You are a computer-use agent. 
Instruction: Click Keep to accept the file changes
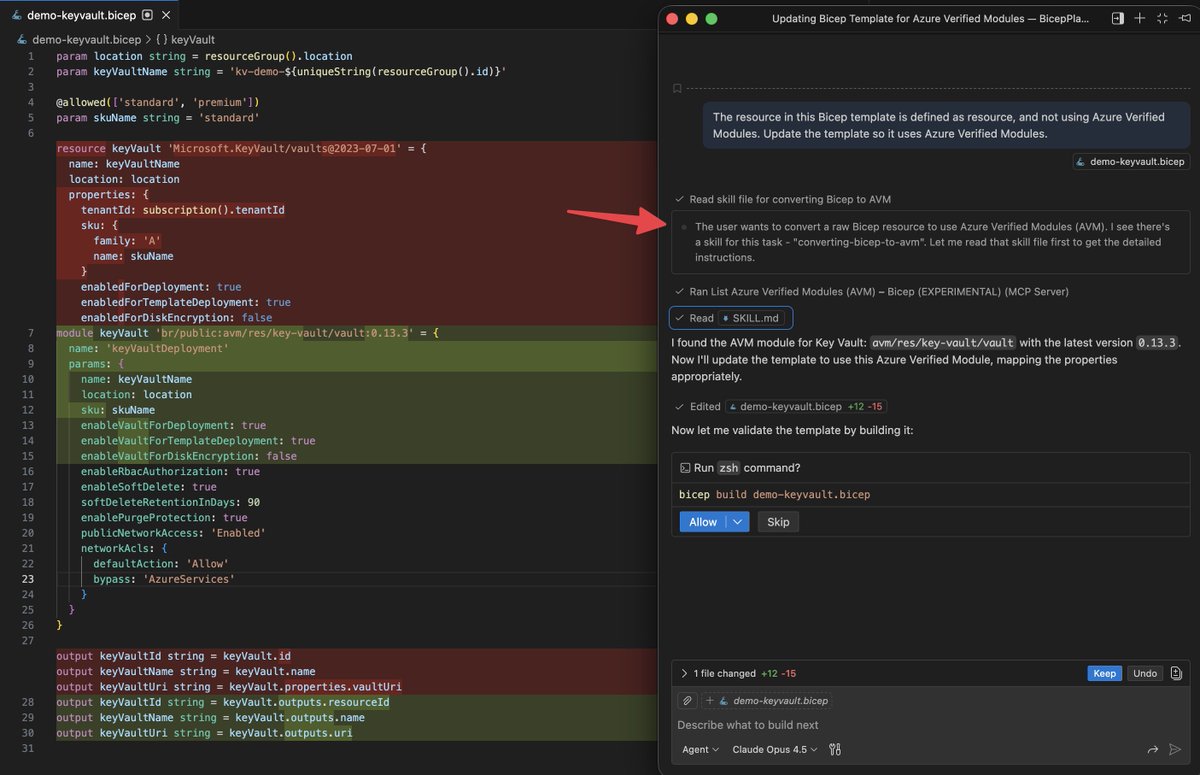tap(1104, 673)
